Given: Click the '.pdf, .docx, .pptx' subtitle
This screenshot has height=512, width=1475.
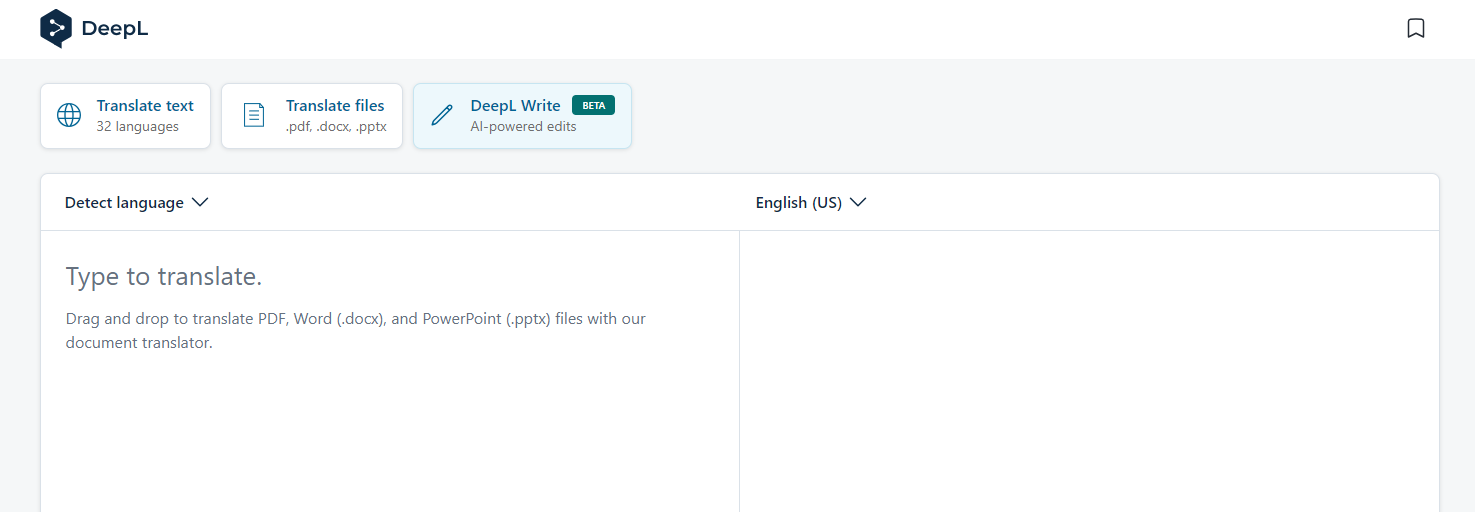Looking at the screenshot, I should coord(336,127).
